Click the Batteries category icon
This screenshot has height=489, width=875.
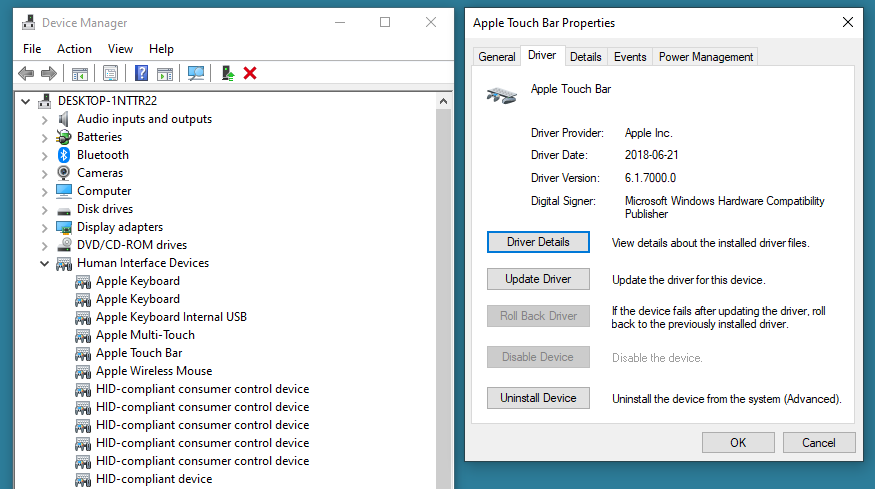(64, 137)
